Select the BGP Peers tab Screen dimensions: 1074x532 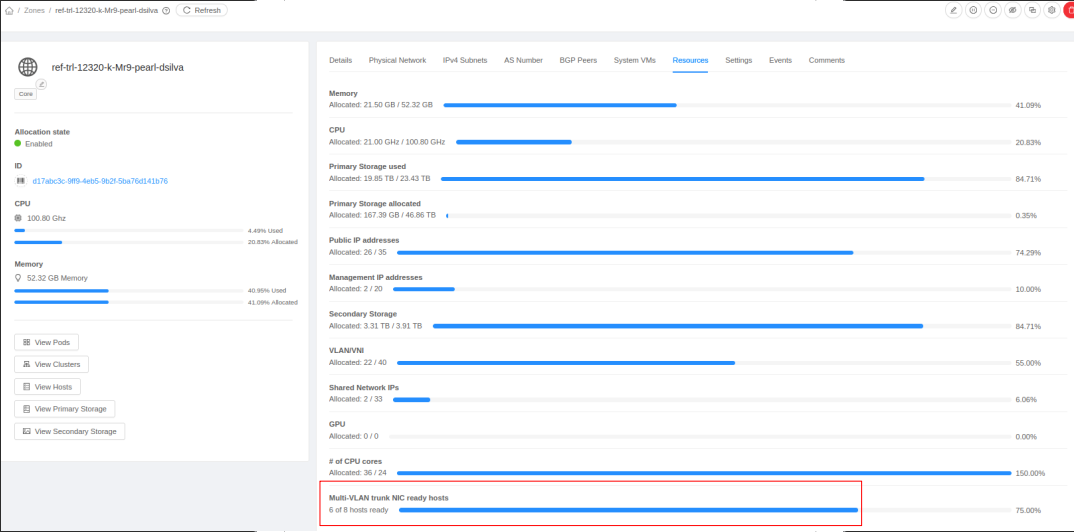click(578, 60)
